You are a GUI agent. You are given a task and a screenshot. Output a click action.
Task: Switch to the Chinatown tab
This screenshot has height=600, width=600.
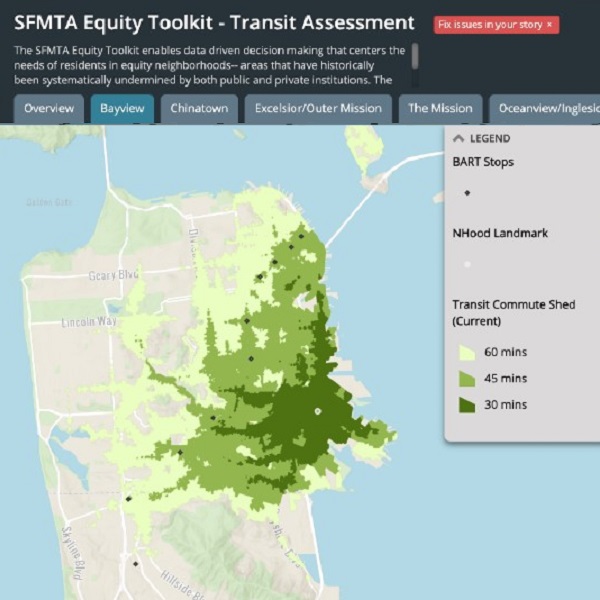[199, 108]
